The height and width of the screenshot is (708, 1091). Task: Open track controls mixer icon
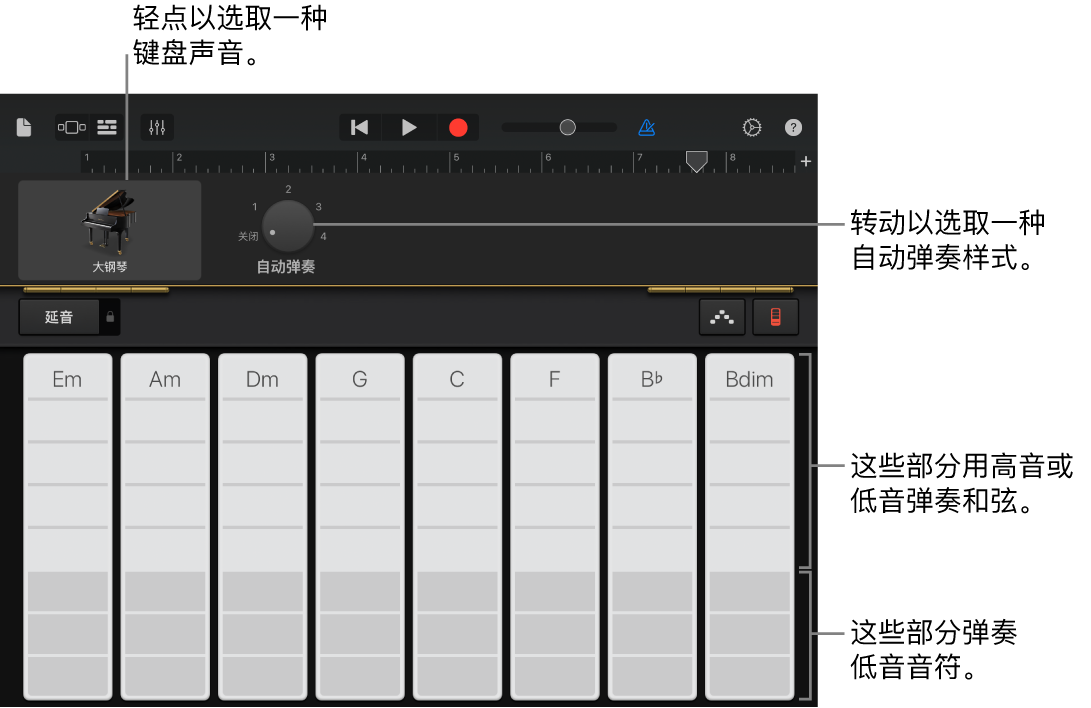pyautogui.click(x=157, y=127)
